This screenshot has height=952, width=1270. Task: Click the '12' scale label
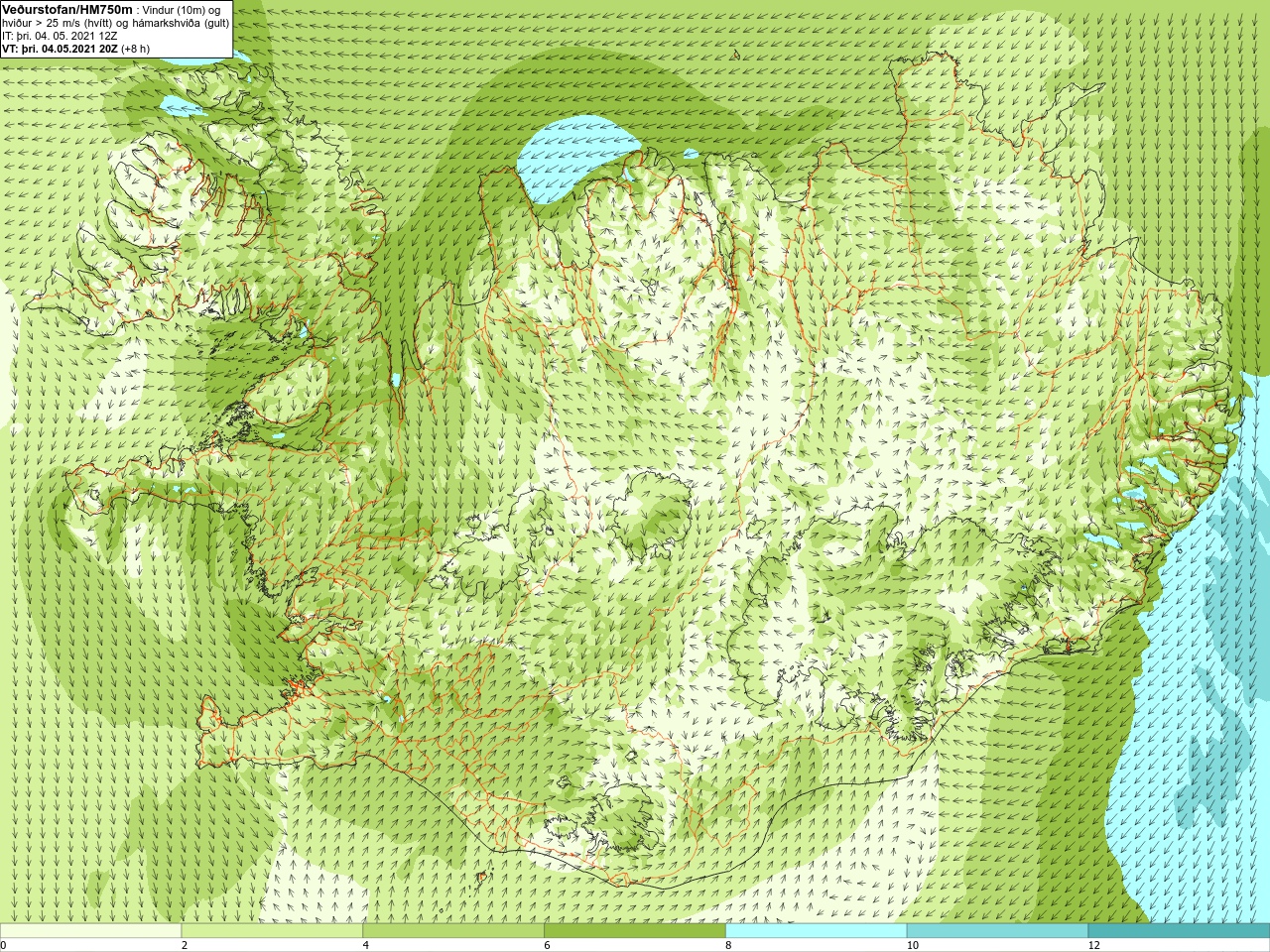[x=1093, y=945]
